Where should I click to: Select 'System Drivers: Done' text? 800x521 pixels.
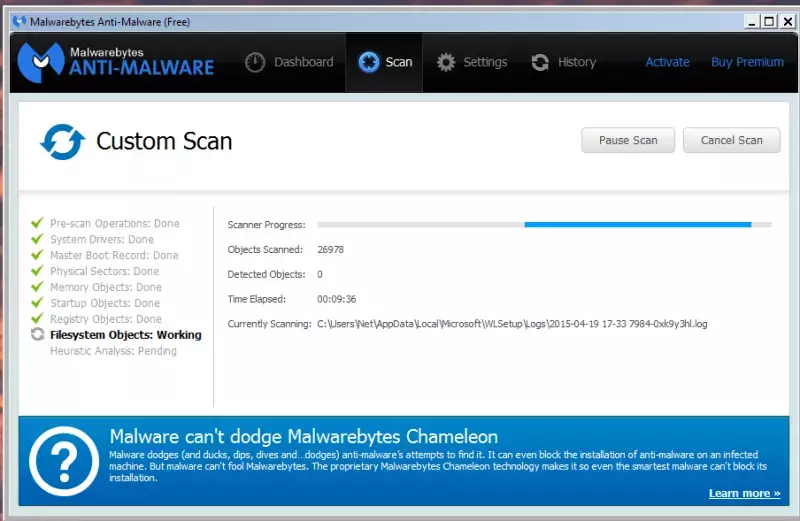pos(102,239)
